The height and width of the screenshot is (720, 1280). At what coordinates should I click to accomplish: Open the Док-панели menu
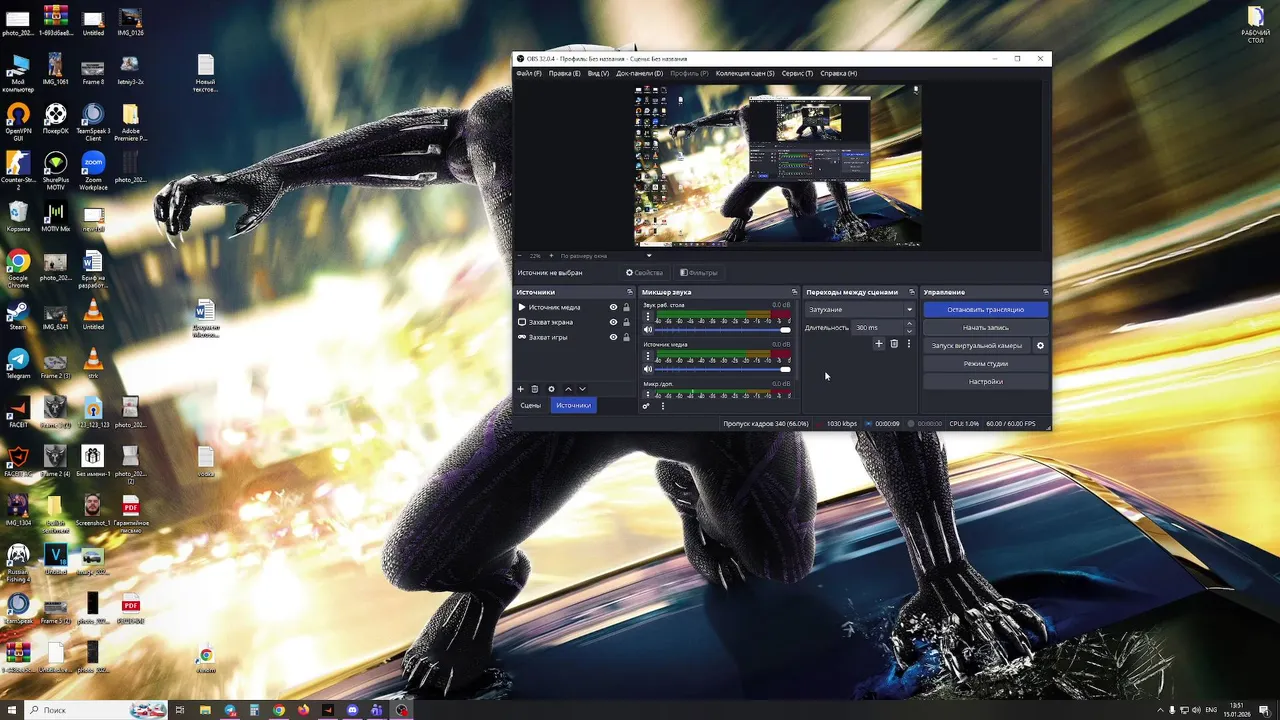pos(640,73)
